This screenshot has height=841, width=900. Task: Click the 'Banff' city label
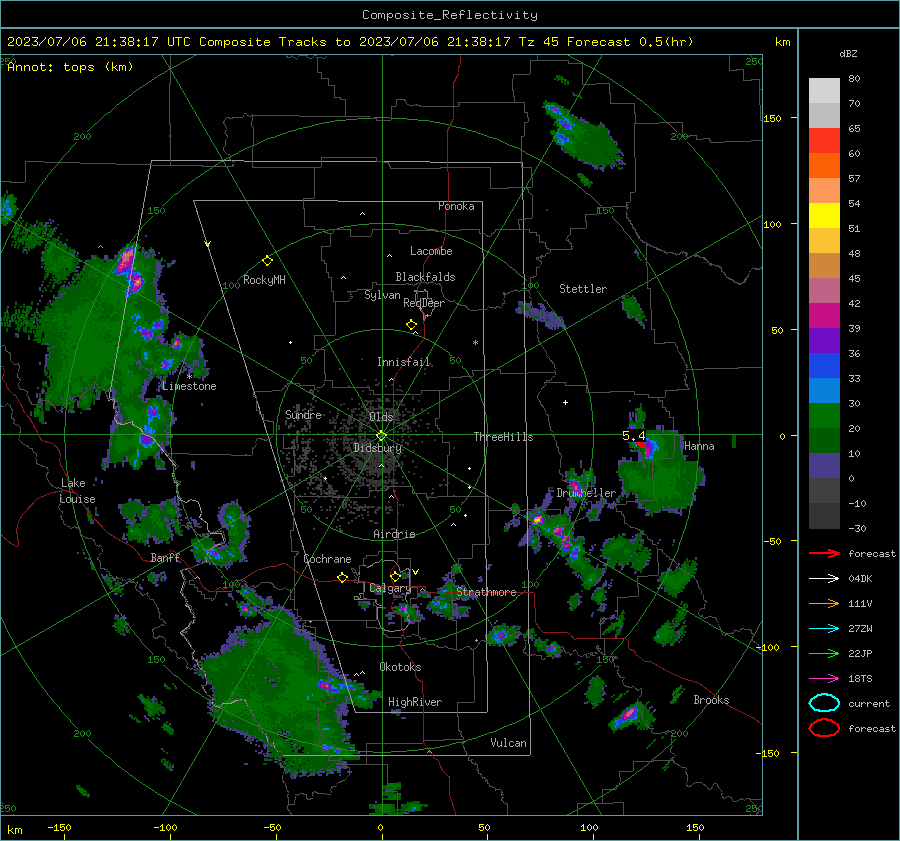point(165,558)
